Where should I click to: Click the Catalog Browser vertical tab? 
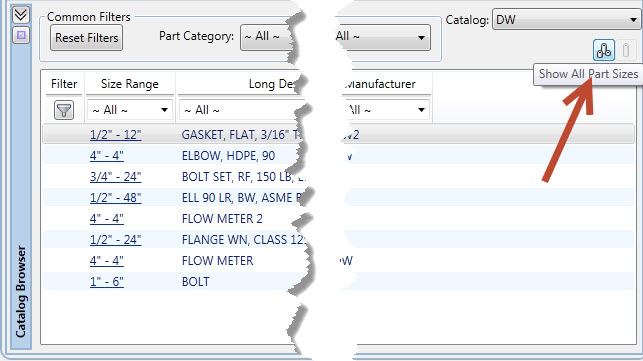click(x=21, y=291)
